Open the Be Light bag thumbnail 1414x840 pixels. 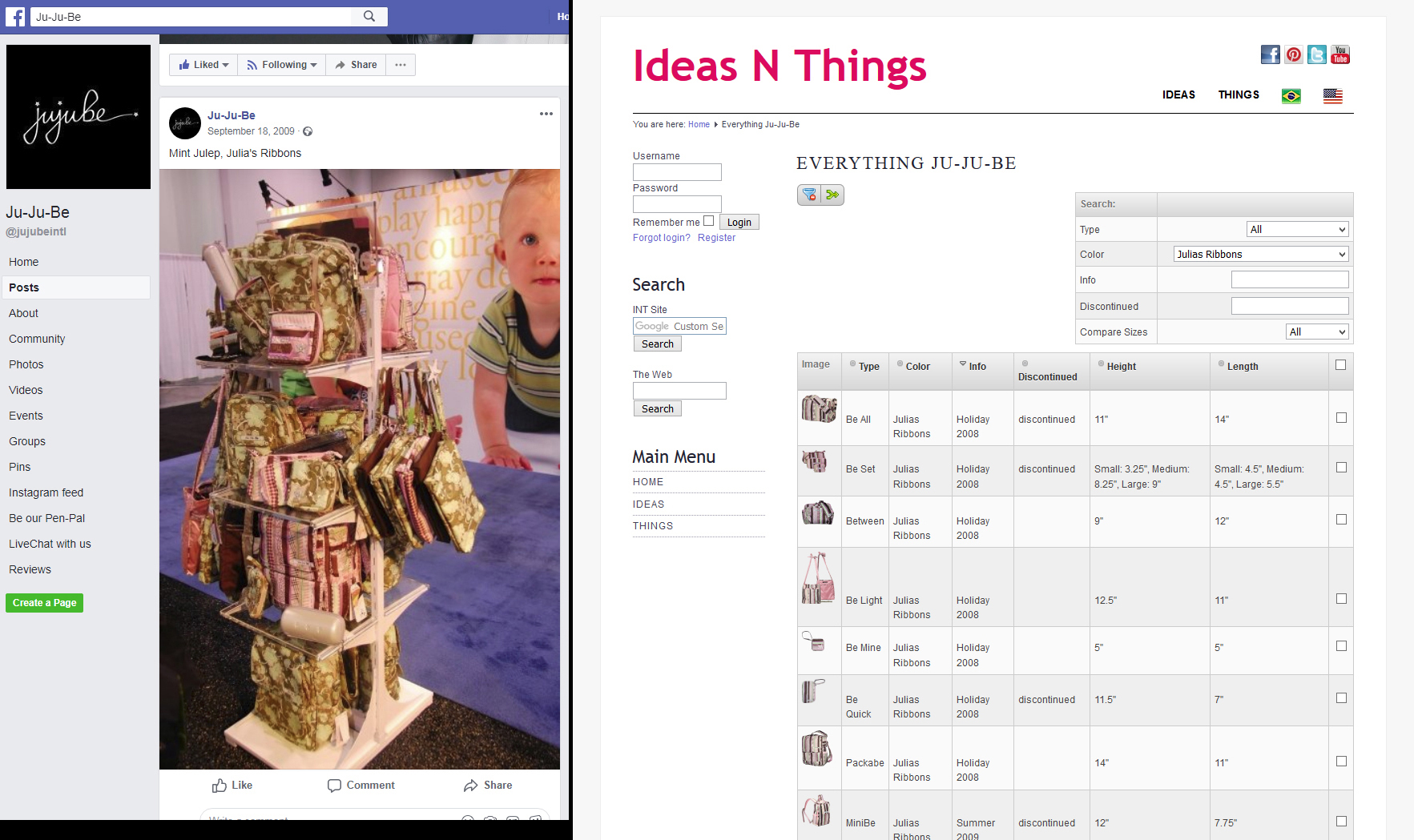(x=818, y=577)
